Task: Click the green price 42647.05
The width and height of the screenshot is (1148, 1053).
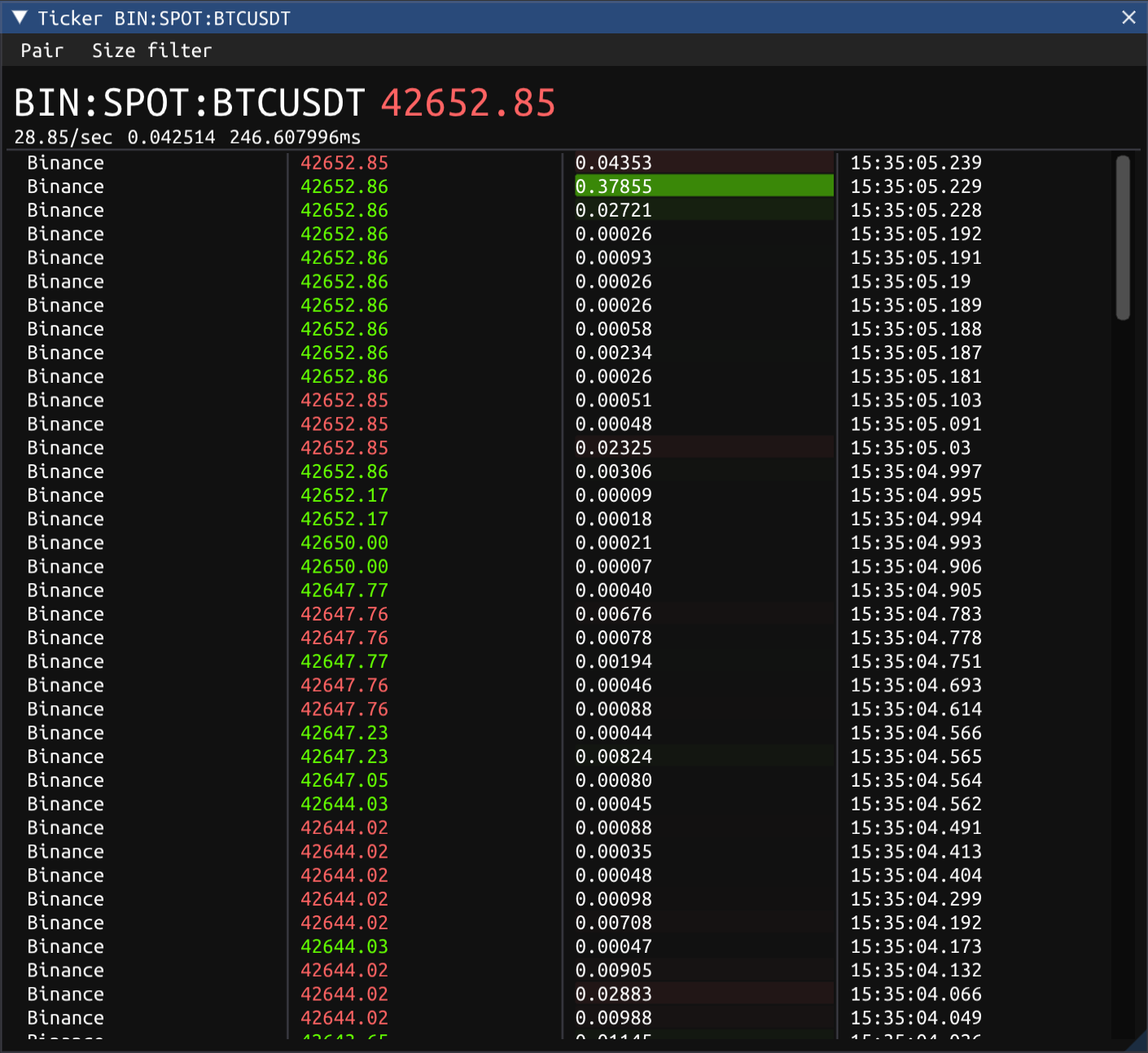Action: point(344,780)
